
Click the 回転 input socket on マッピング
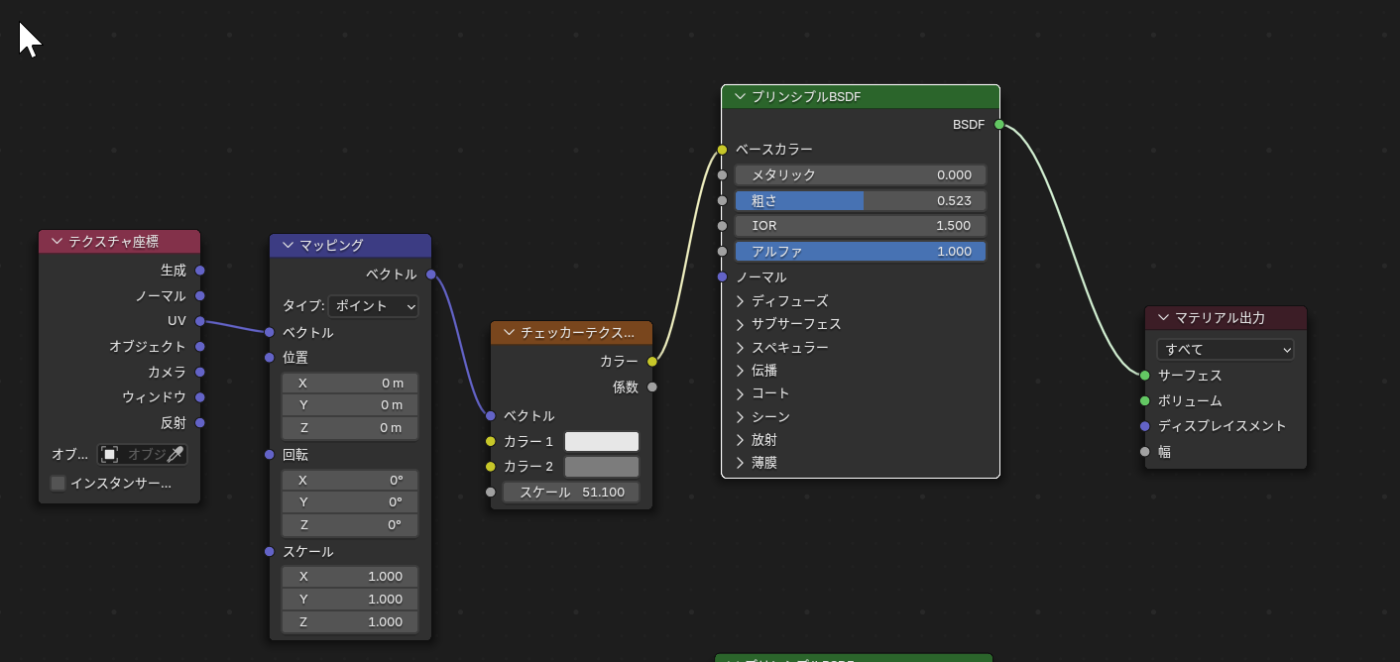pos(269,454)
